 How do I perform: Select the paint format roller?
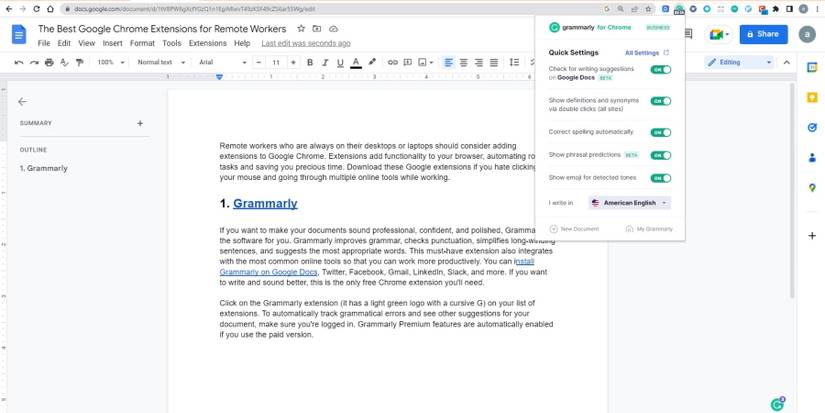click(79, 63)
